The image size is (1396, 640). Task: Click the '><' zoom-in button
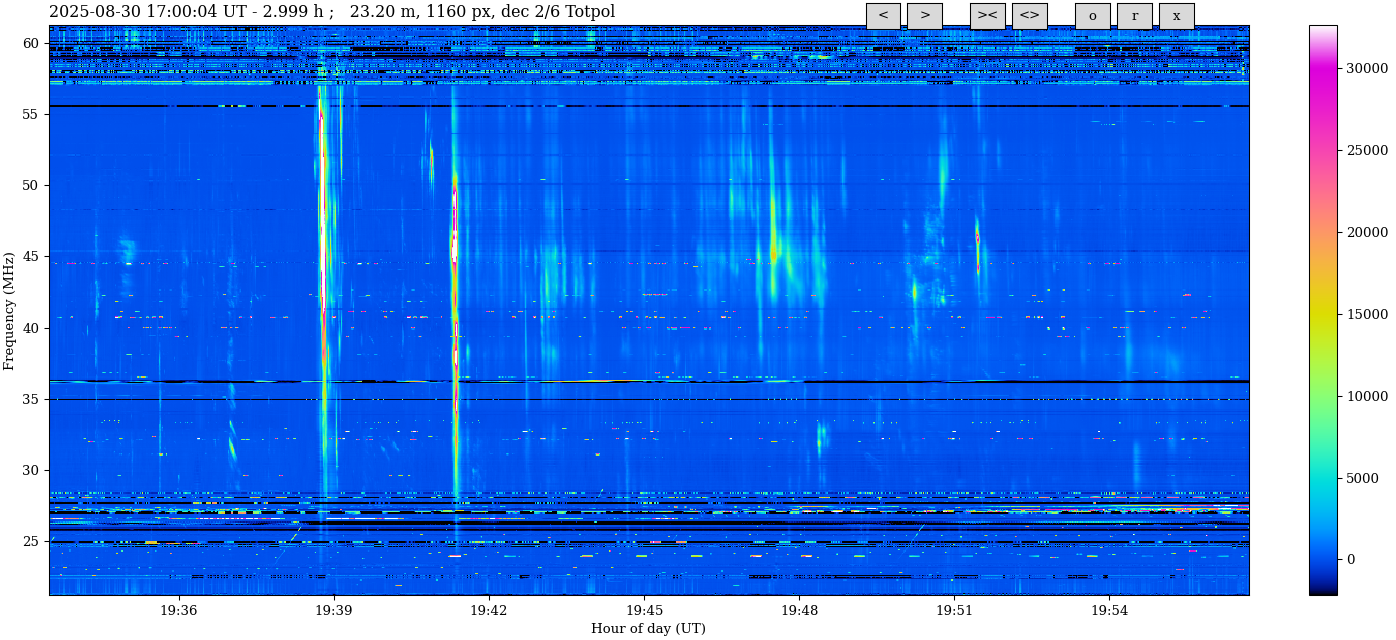click(987, 16)
